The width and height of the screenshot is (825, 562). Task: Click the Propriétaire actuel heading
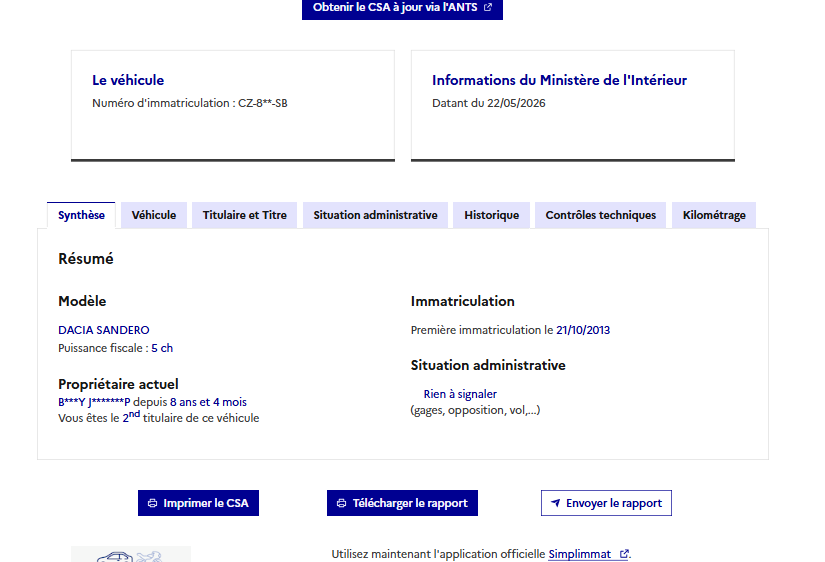pos(118,384)
